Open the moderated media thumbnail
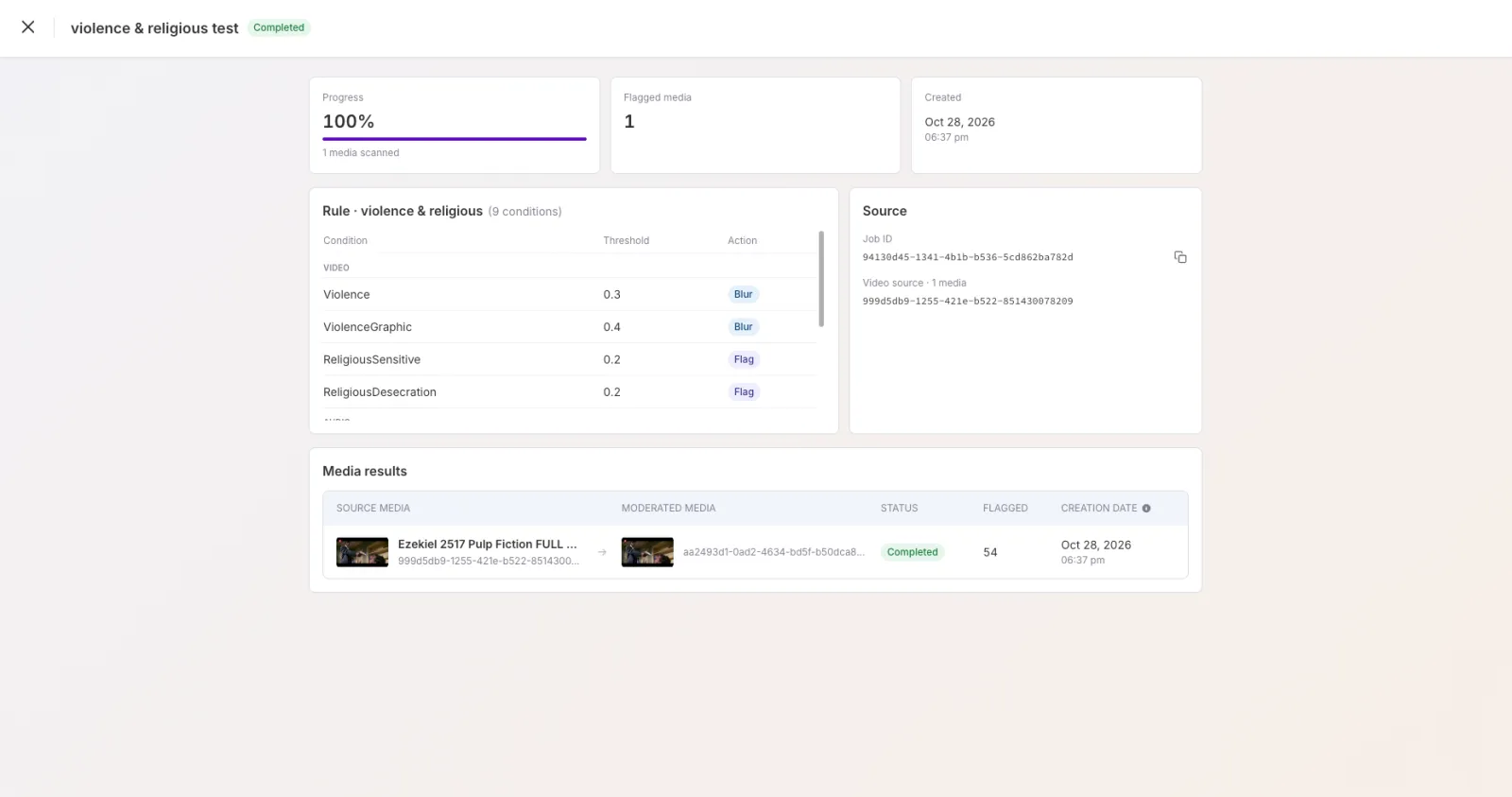 click(647, 552)
